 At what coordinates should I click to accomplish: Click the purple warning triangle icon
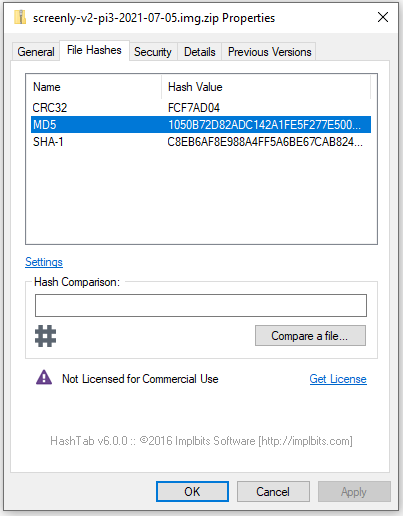(x=44, y=378)
